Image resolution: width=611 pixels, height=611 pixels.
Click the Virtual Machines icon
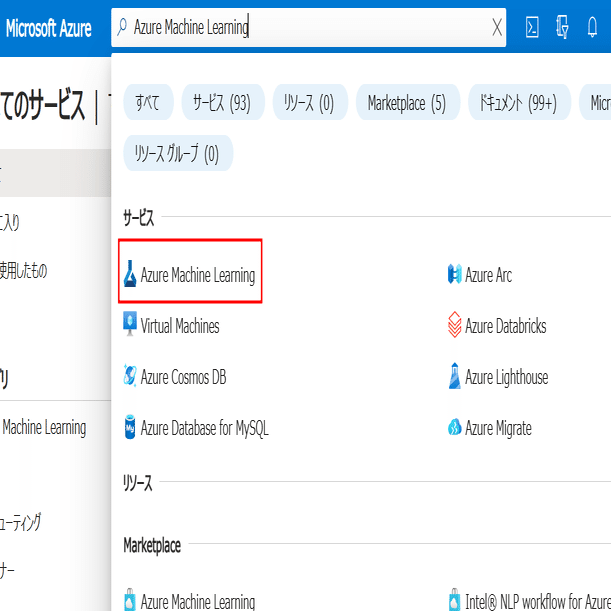130,324
